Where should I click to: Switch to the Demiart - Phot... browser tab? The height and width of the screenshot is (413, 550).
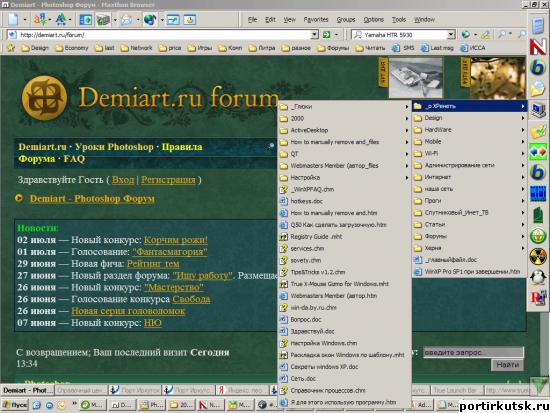[28, 390]
